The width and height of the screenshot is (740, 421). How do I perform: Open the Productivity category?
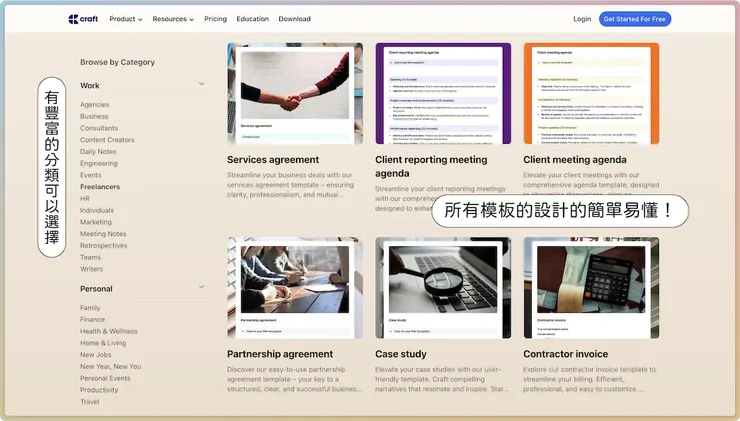click(x=99, y=390)
